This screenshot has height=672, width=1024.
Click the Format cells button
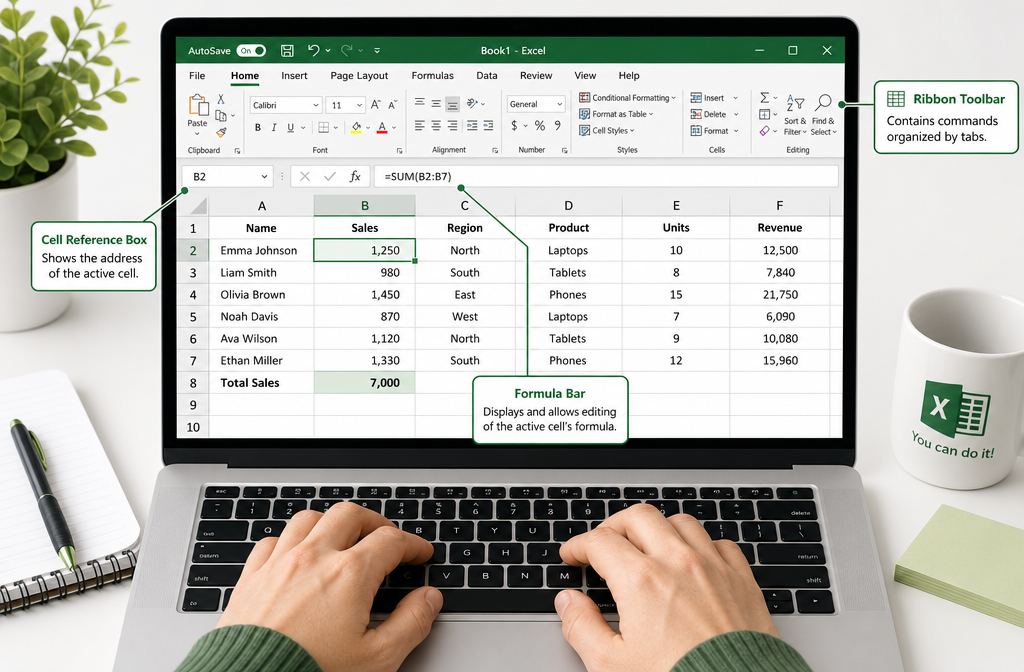click(x=714, y=131)
